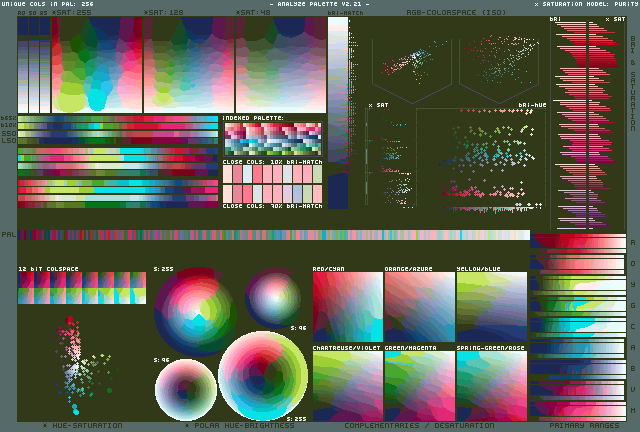640x432 pixels.
Task: Click the S50 hue band row
Action: (x=118, y=134)
